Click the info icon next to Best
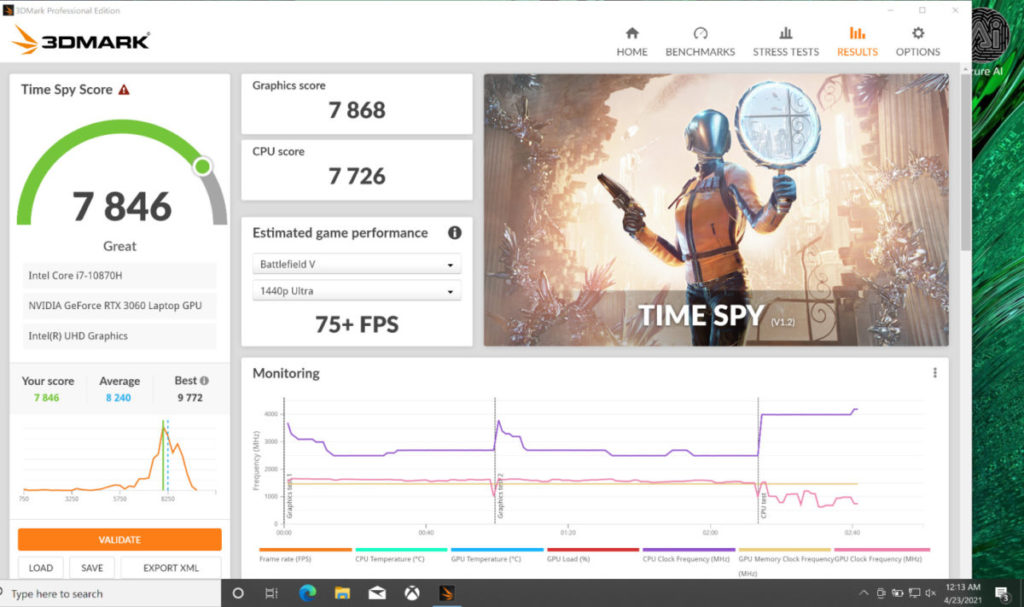This screenshot has width=1024, height=607. pyautogui.click(x=204, y=380)
